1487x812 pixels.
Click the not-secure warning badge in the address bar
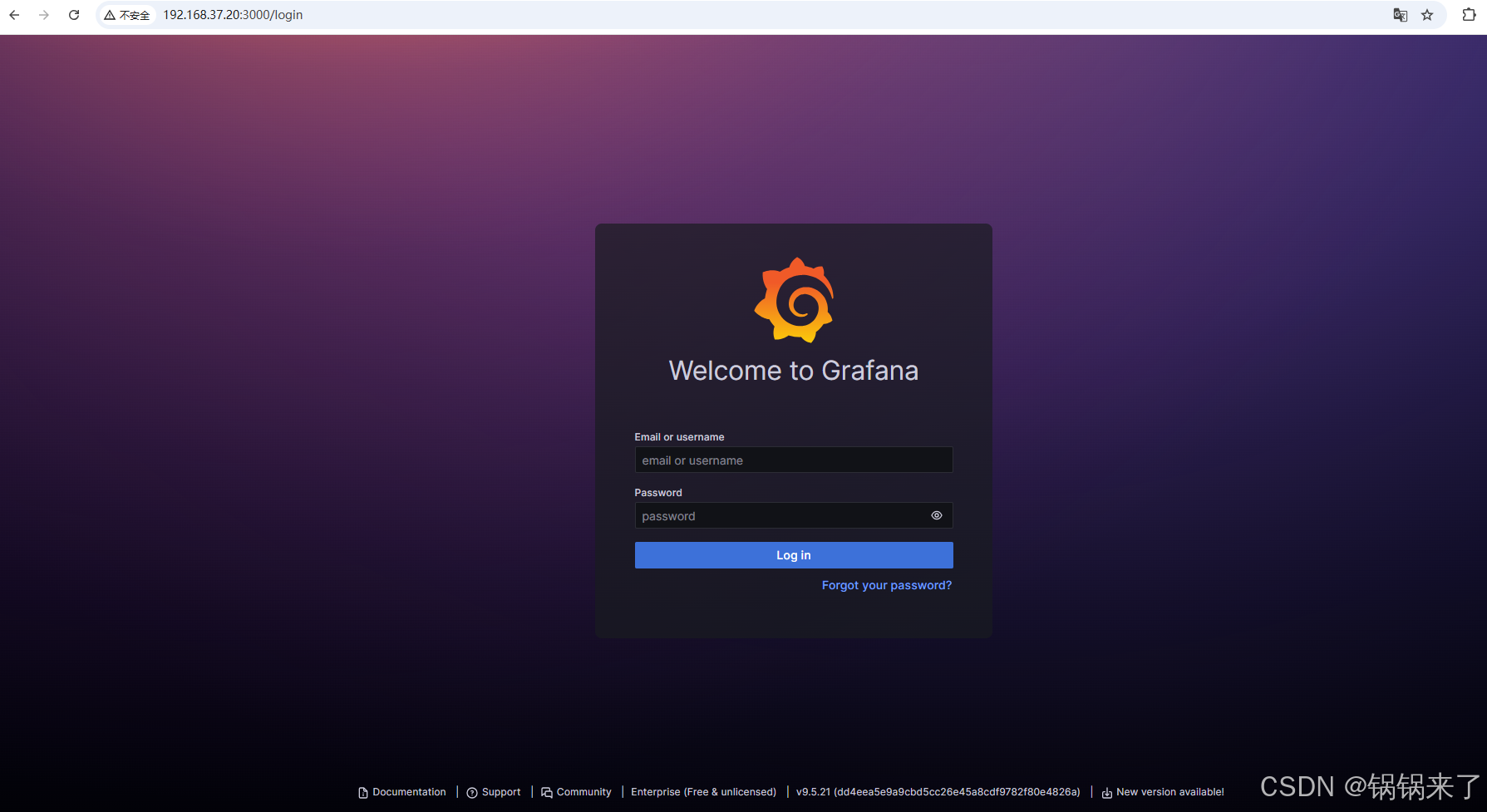[127, 15]
